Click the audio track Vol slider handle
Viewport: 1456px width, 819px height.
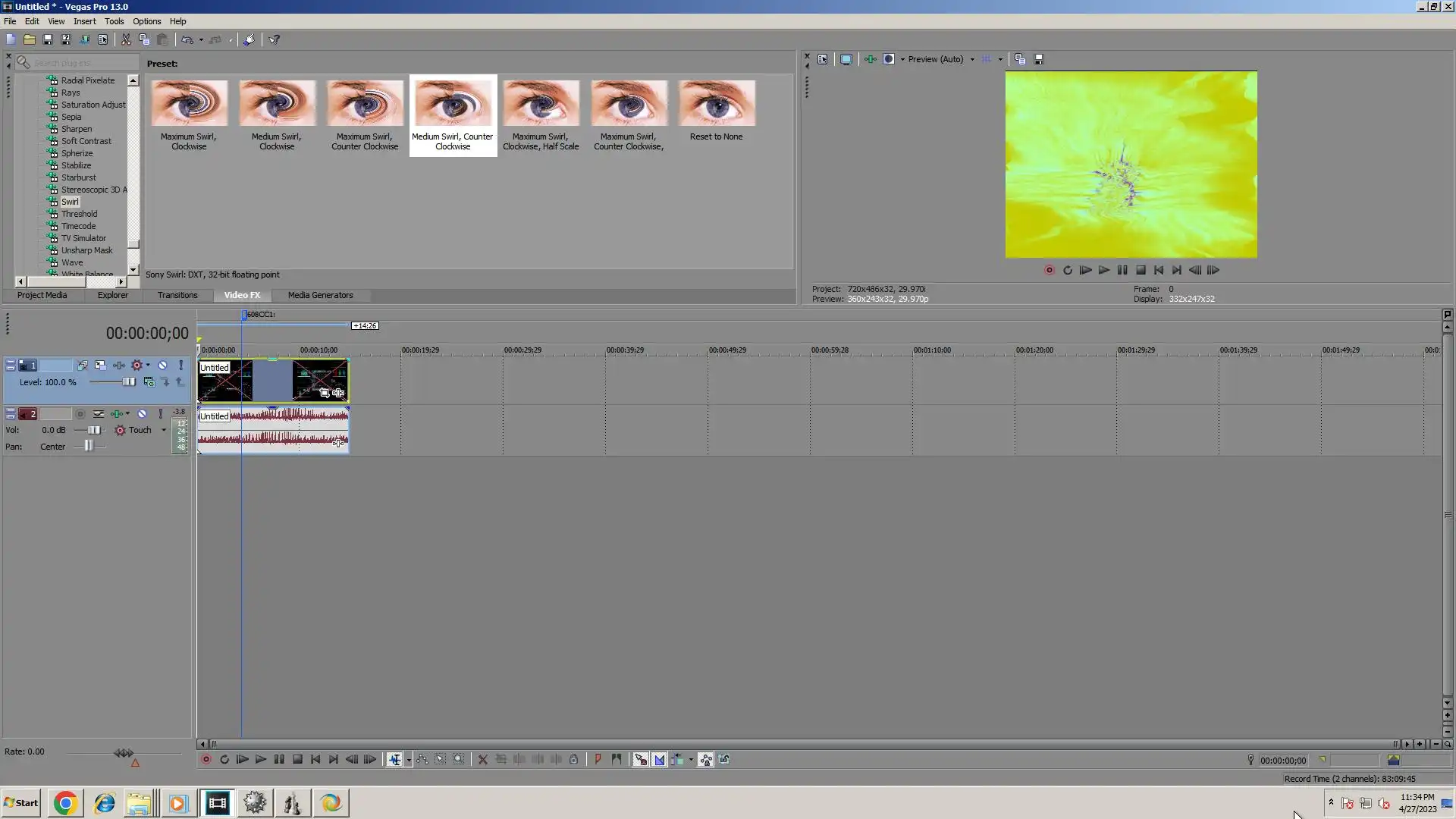coord(93,430)
